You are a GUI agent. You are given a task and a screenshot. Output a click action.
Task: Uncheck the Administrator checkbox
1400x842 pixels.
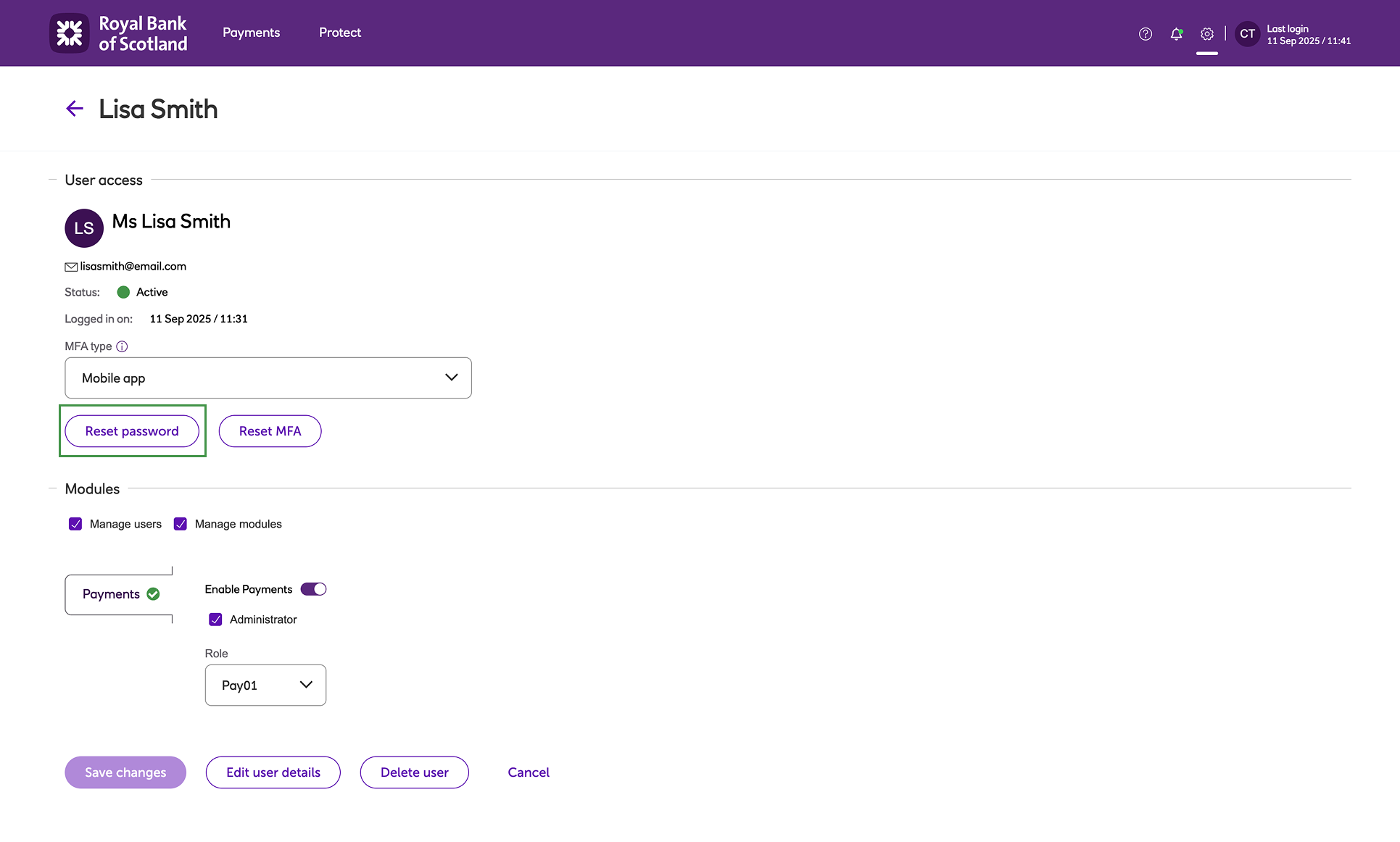coord(215,620)
